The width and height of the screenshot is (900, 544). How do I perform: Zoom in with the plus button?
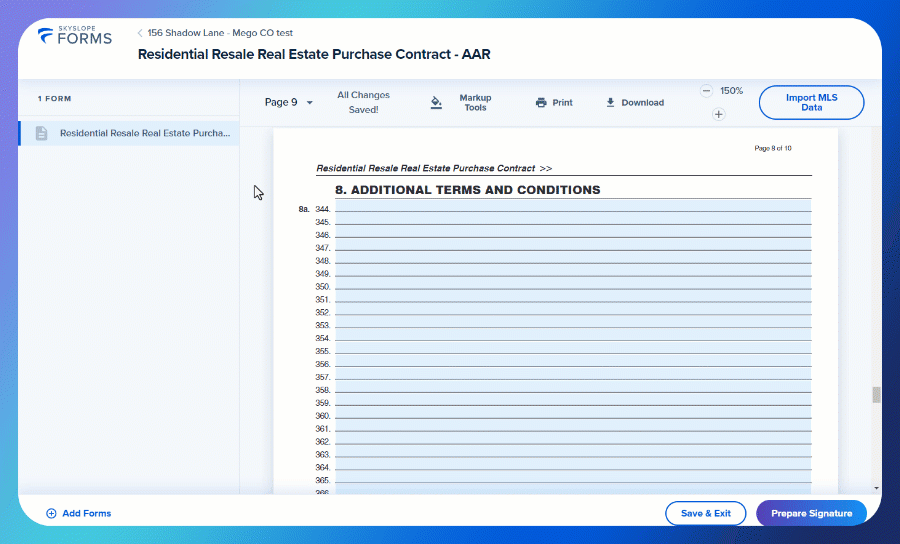click(x=719, y=114)
